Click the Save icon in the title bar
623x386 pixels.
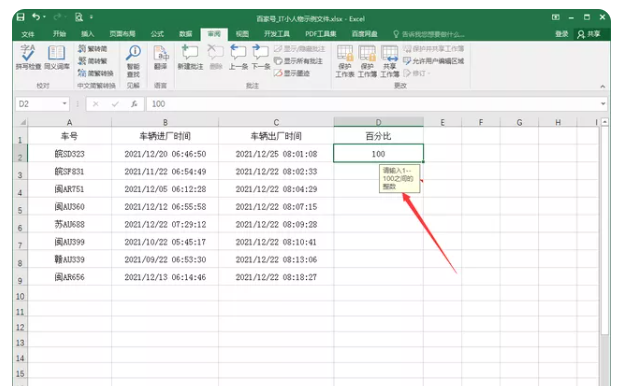(x=21, y=17)
